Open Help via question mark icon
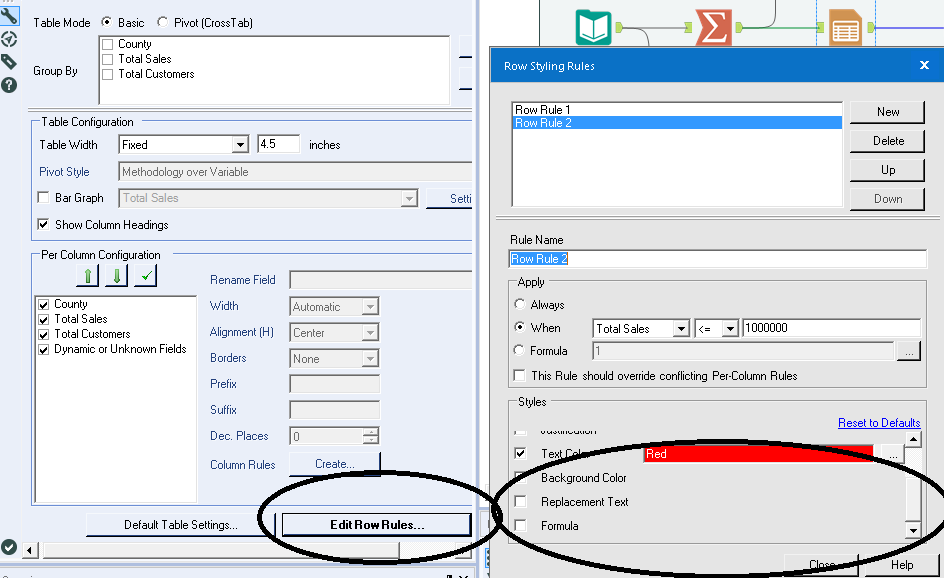 [8, 88]
